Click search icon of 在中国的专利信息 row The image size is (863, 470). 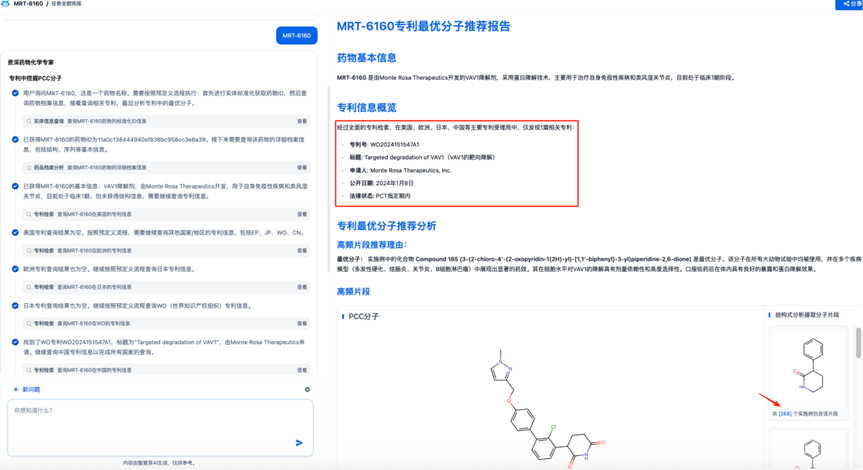29,370
